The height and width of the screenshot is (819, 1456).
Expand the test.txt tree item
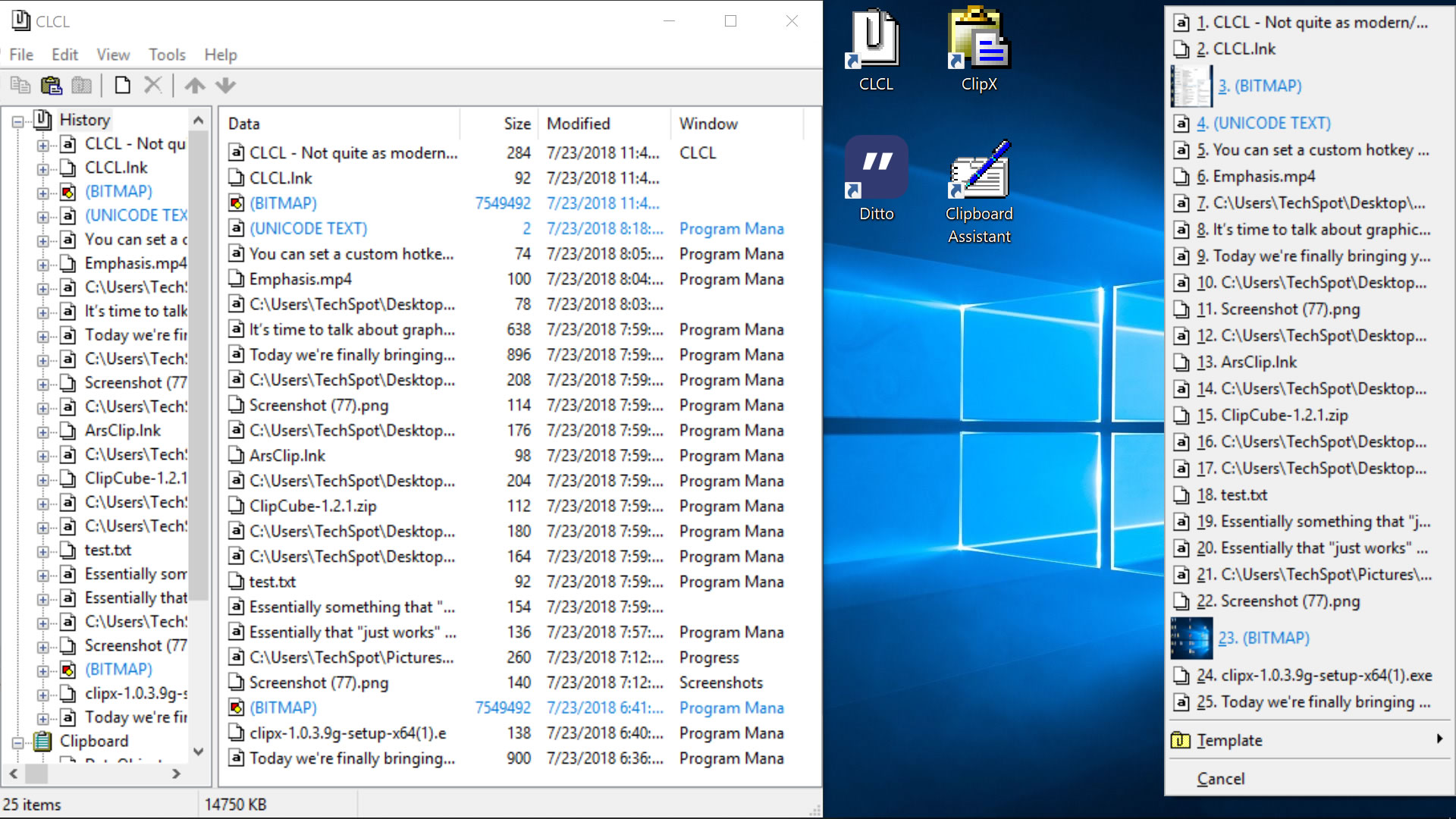(x=43, y=551)
